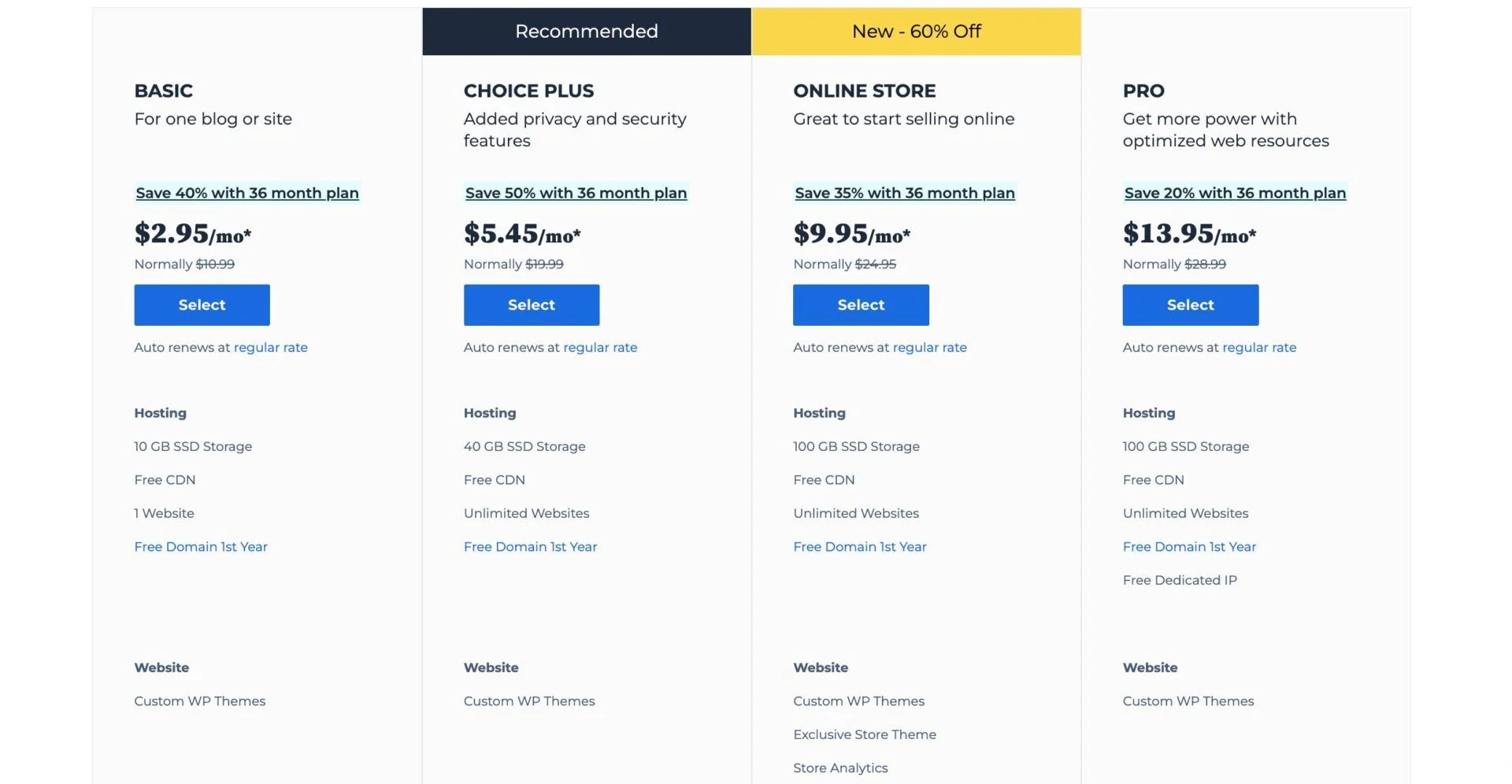
Task: Select the PRO plan
Action: click(1190, 305)
